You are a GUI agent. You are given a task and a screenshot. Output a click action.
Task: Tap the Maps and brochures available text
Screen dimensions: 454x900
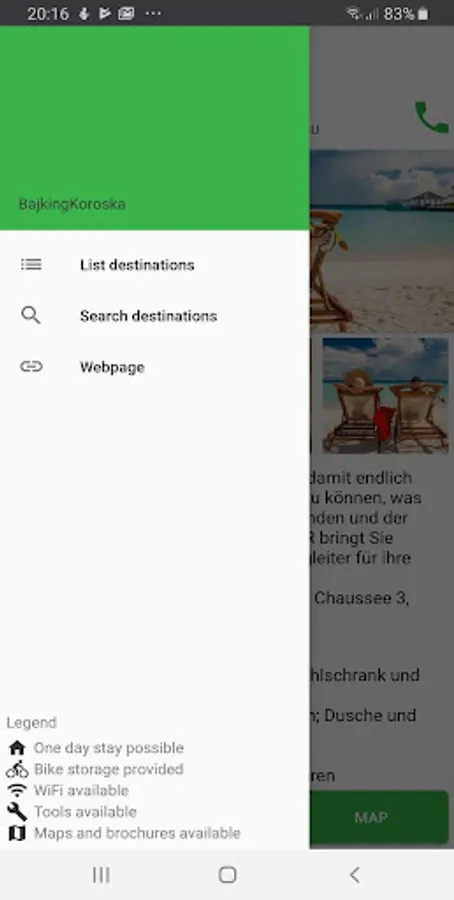(137, 833)
